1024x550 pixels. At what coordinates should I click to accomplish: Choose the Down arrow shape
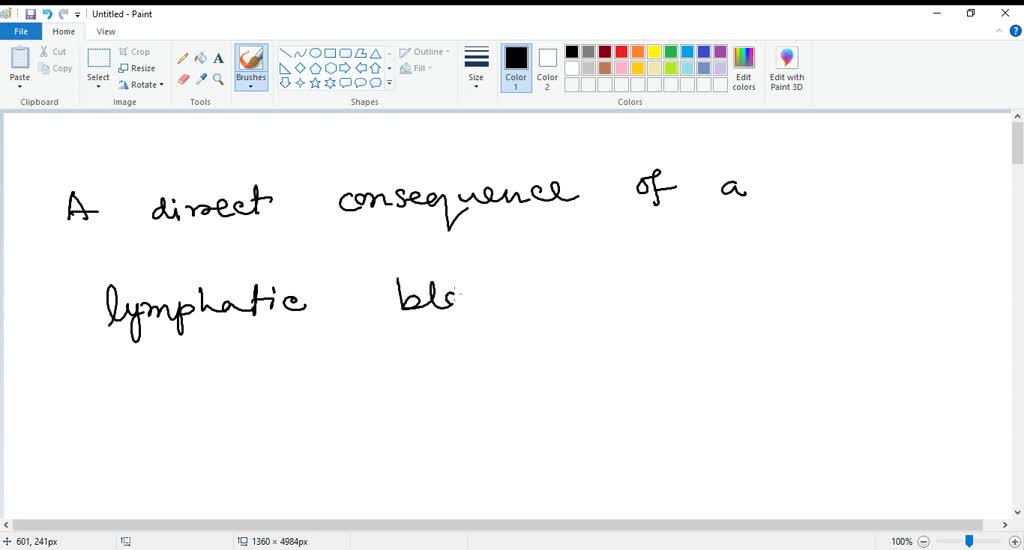(x=285, y=83)
